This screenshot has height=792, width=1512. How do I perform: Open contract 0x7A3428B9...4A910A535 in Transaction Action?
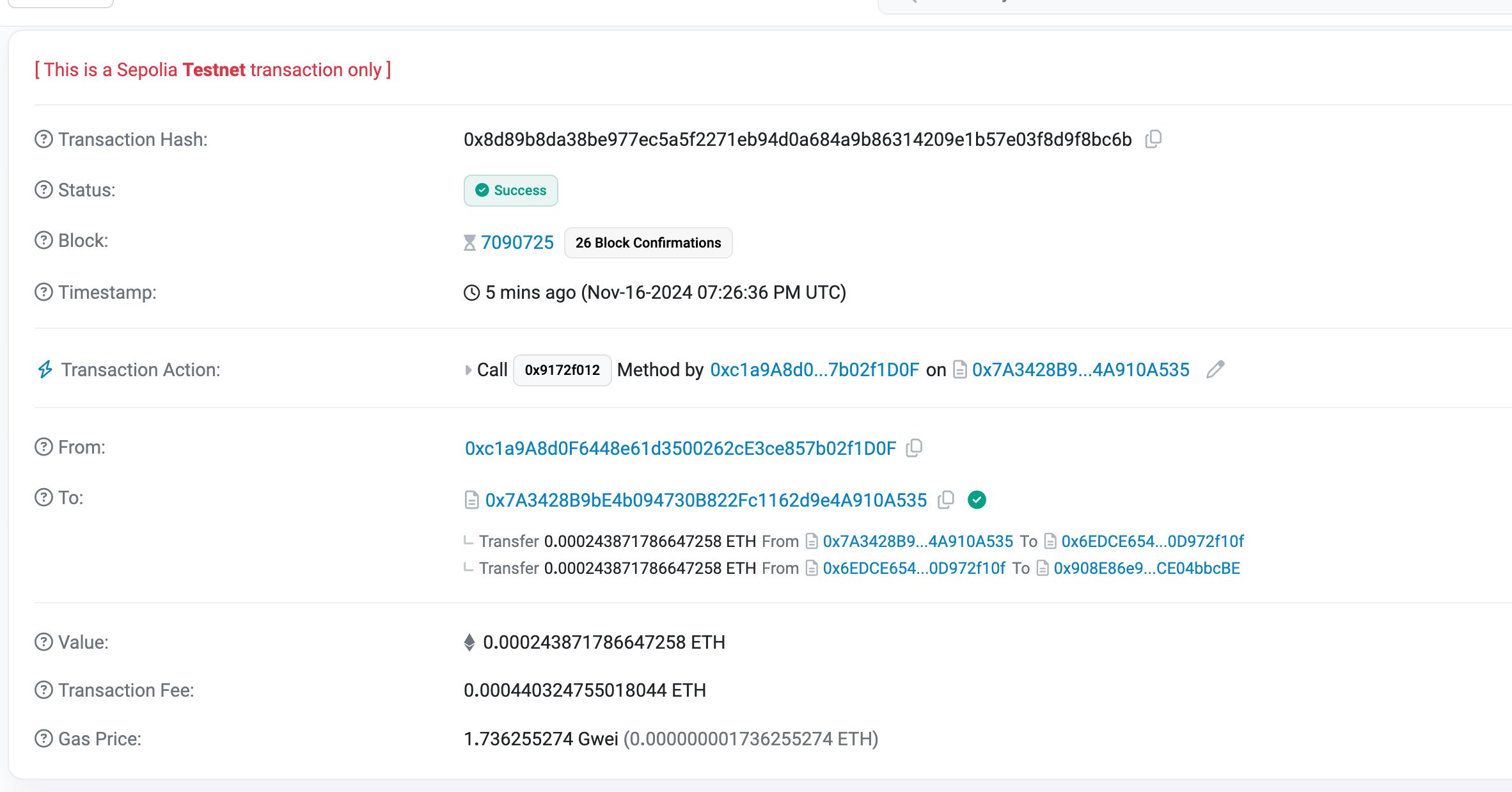(x=1081, y=370)
